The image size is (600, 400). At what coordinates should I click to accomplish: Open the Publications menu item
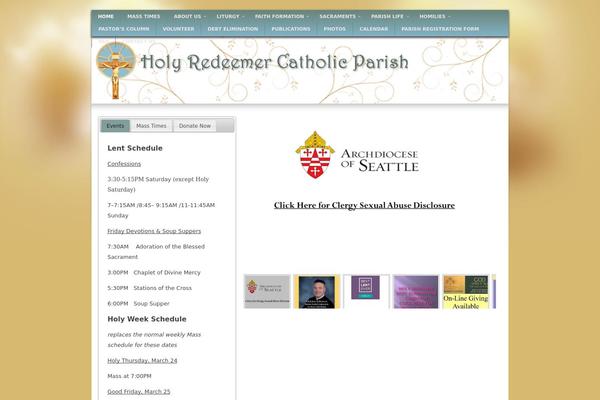pyautogui.click(x=291, y=29)
